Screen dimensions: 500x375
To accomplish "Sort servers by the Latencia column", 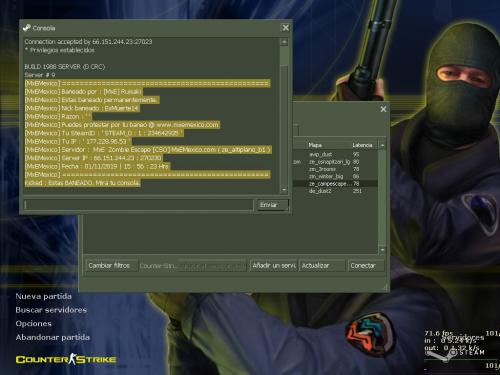I will (x=362, y=145).
